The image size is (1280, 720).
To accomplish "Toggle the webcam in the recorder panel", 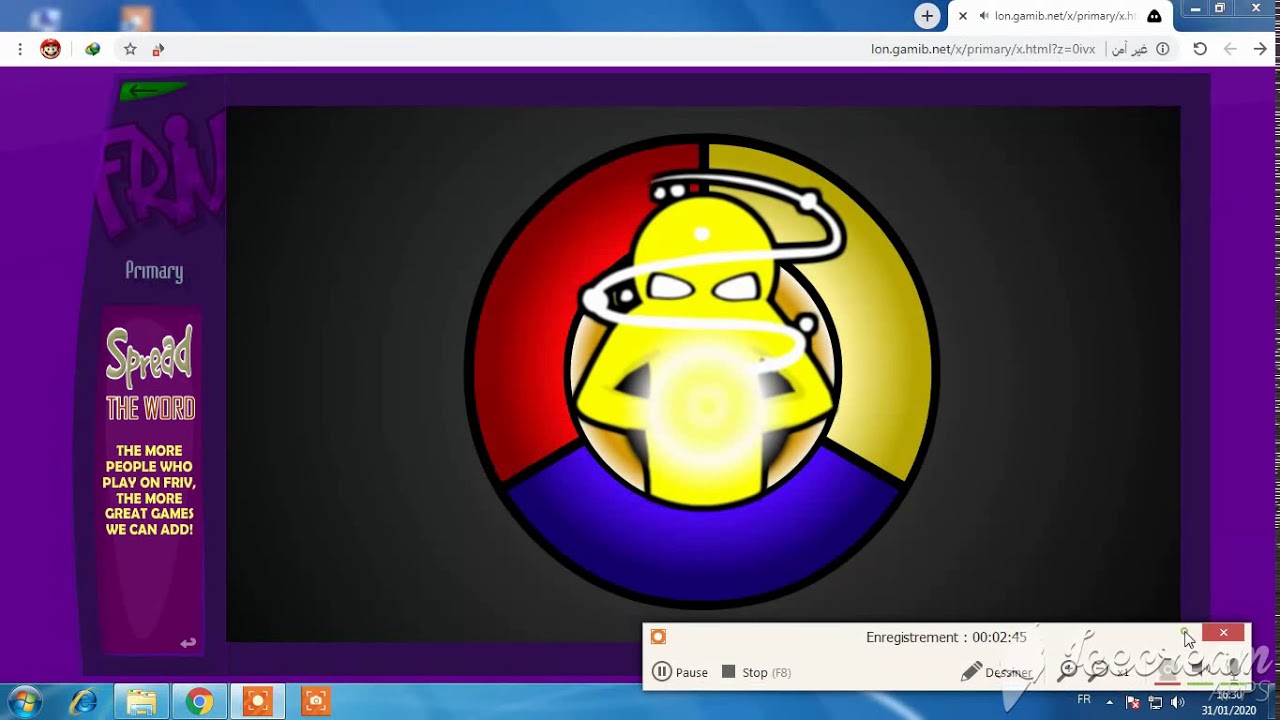I will 1167,671.
